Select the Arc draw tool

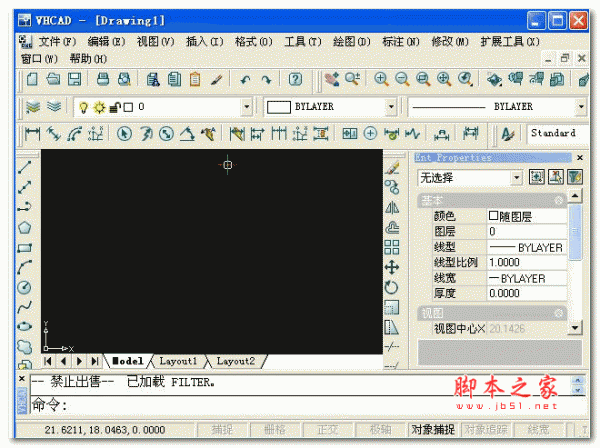(x=24, y=267)
